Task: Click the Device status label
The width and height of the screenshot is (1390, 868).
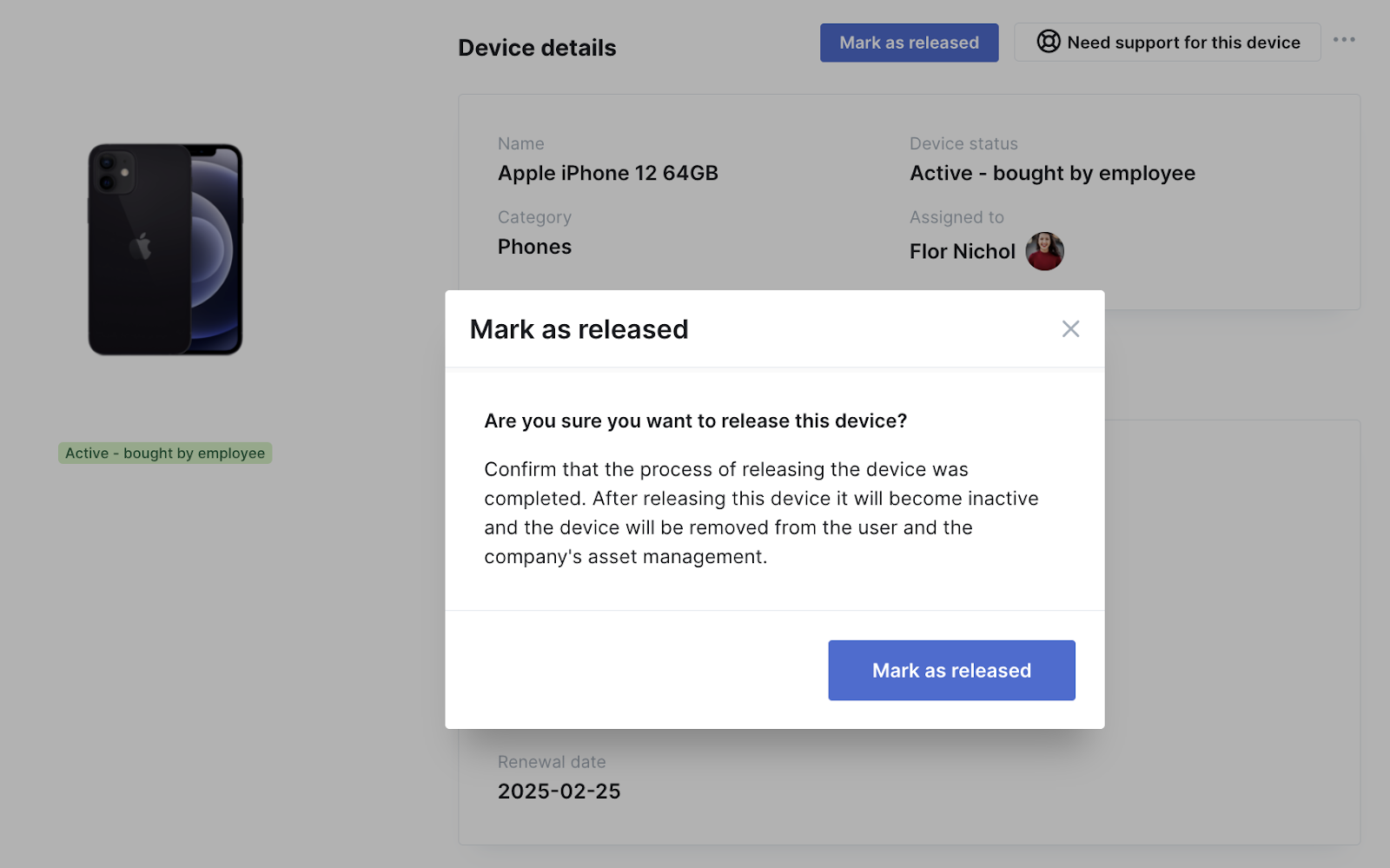Action: click(x=963, y=143)
